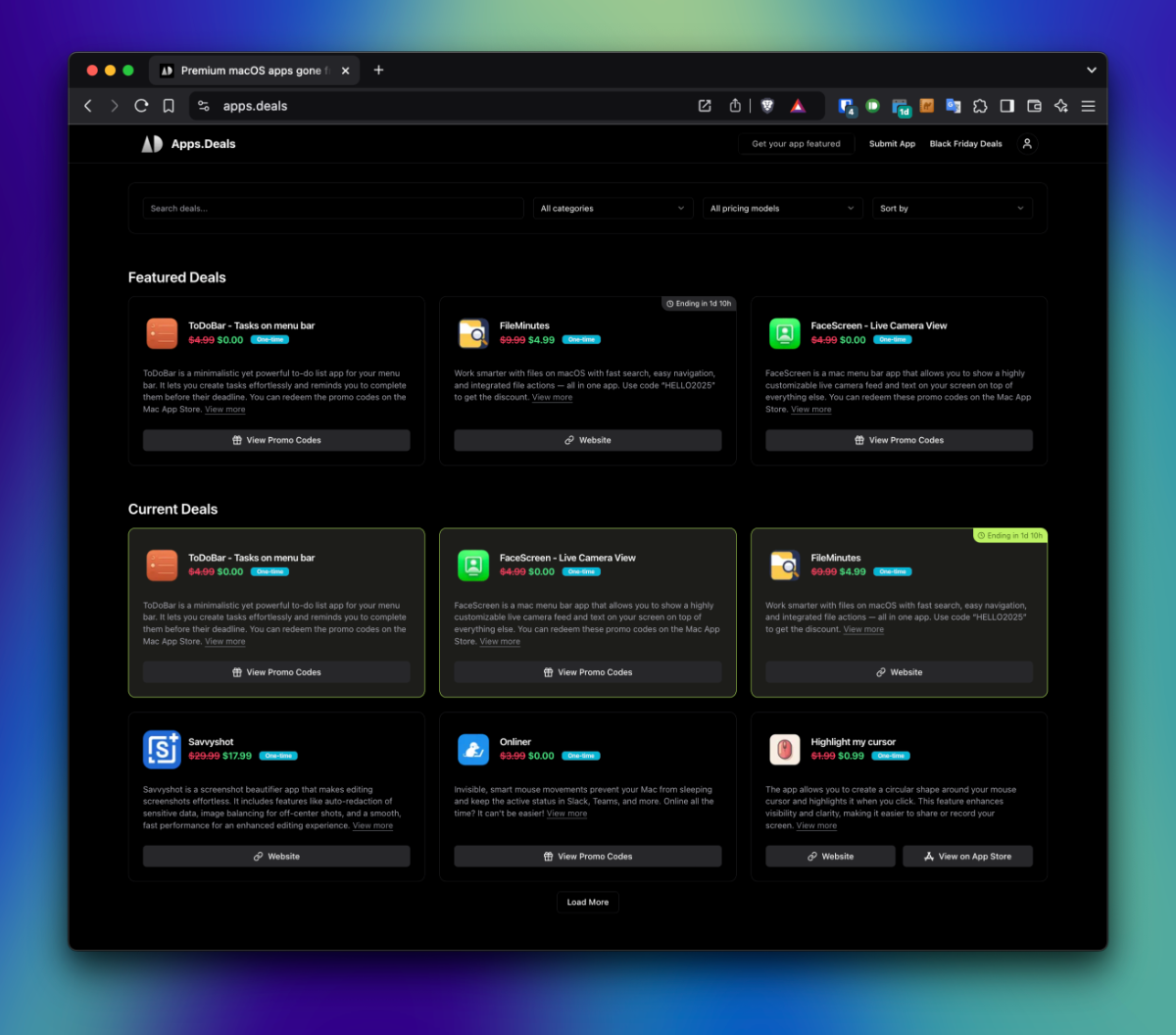Open the user account icon in header
This screenshot has height=1035, width=1176.
pyautogui.click(x=1027, y=144)
